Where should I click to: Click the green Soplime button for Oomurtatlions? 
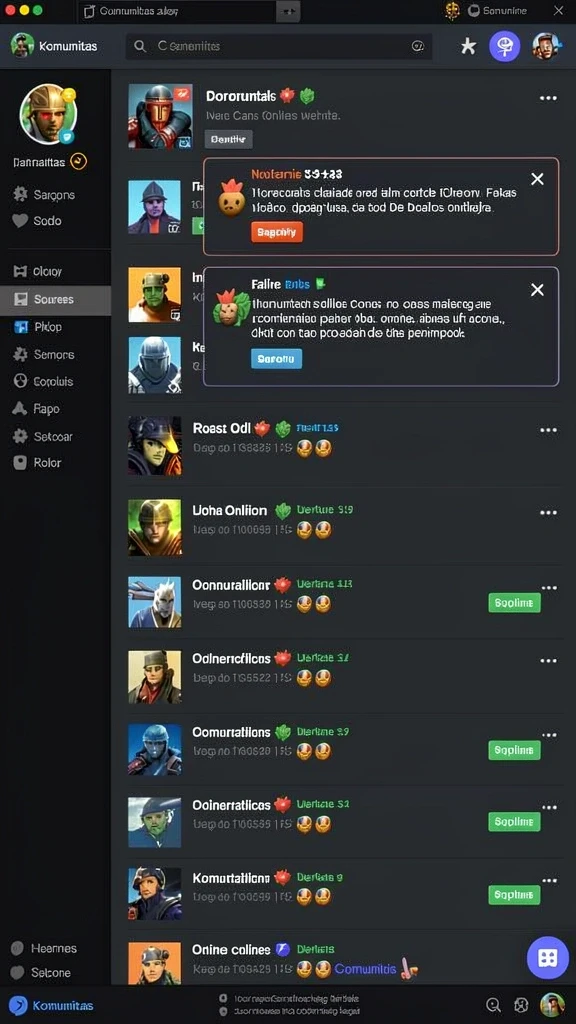point(514,750)
